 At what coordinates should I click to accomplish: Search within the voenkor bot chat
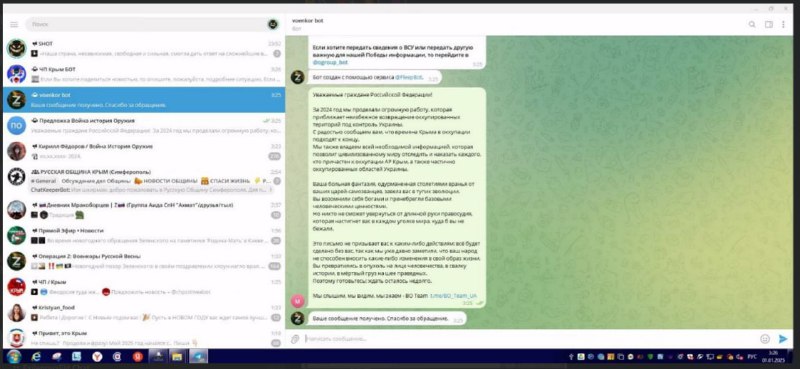pos(752,24)
